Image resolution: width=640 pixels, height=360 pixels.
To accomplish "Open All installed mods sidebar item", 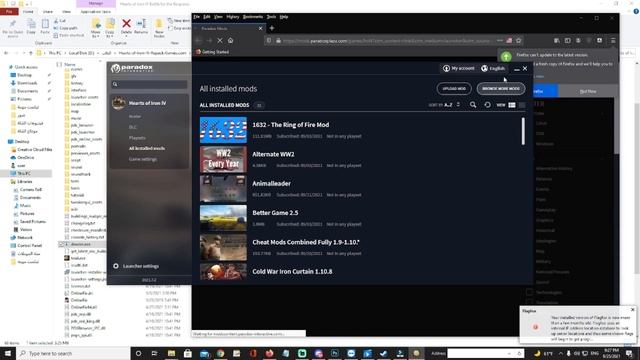I will pyautogui.click(x=147, y=148).
